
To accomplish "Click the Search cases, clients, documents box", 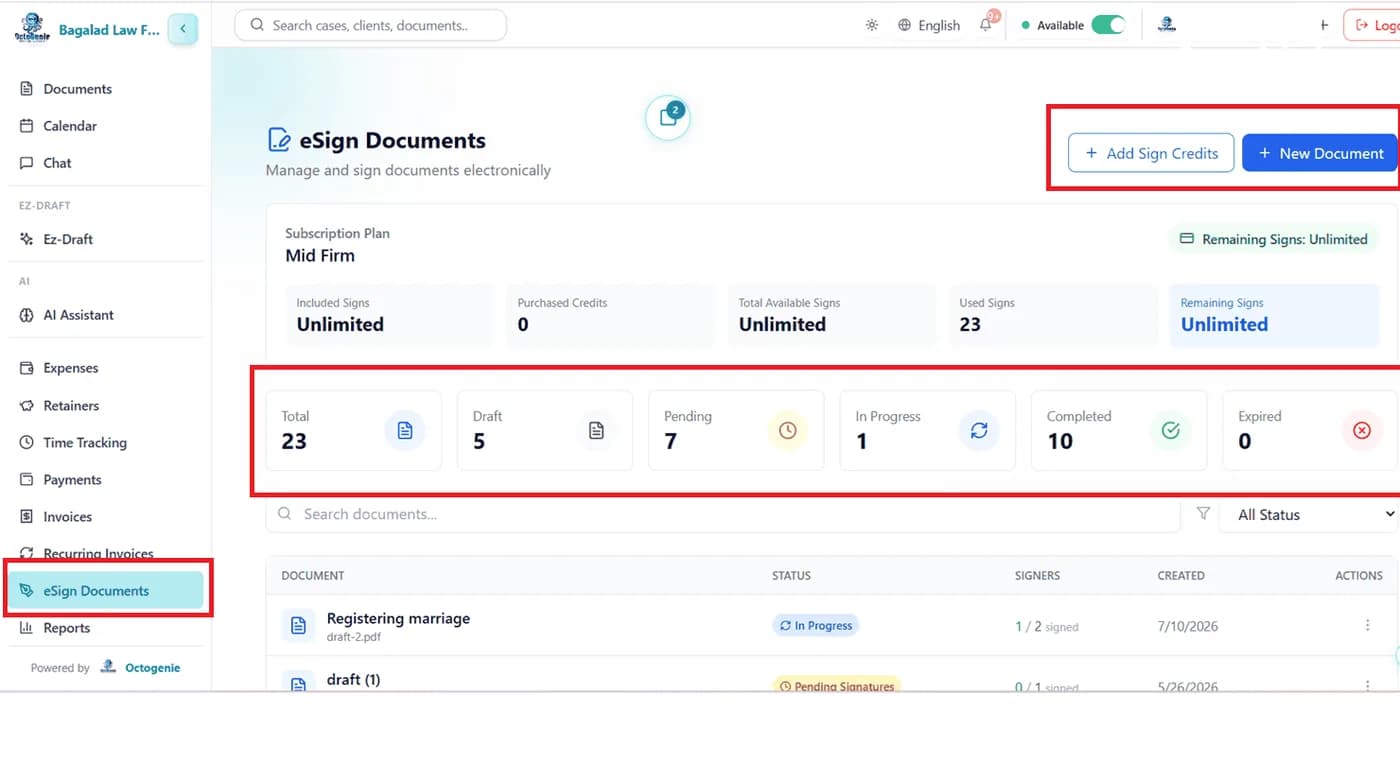I will (x=370, y=25).
